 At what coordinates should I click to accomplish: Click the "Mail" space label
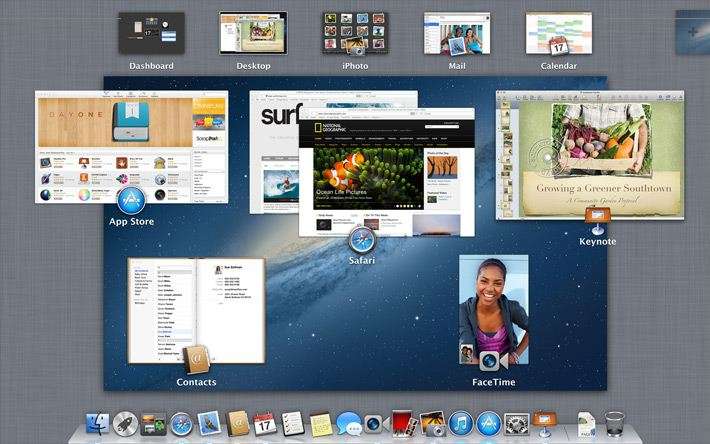tap(457, 66)
